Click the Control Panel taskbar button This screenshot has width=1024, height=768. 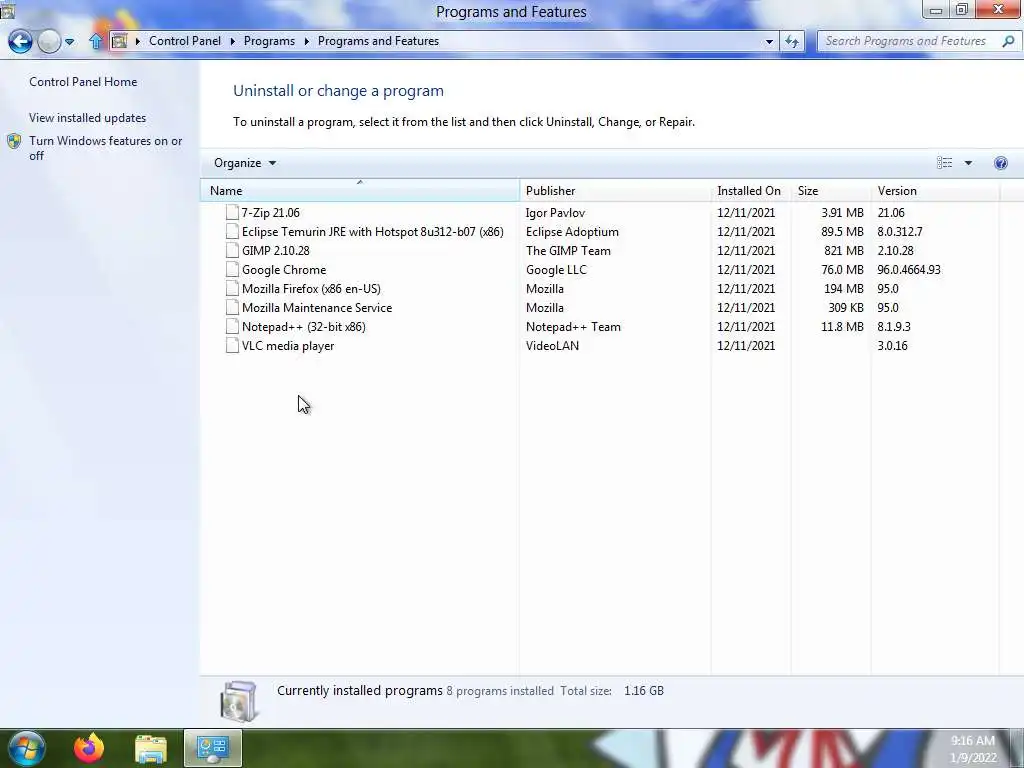(213, 748)
